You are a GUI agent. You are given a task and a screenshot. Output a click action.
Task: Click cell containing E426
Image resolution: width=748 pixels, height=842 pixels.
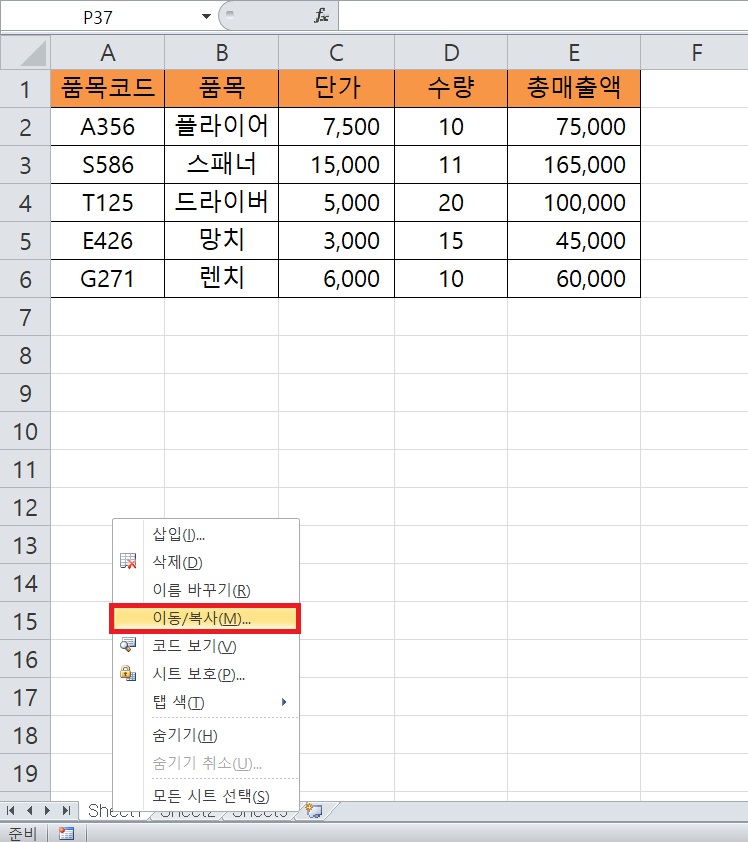tap(107, 241)
